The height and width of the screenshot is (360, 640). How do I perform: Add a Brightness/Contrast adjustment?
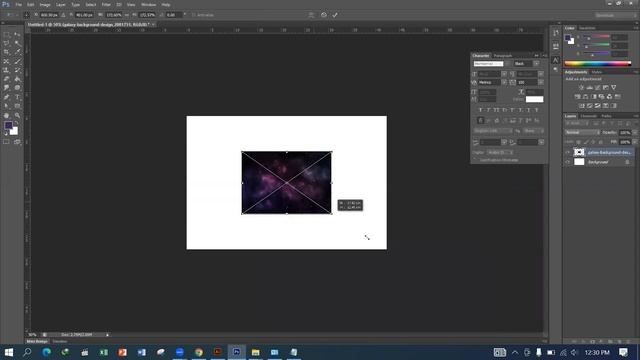tap(581, 87)
